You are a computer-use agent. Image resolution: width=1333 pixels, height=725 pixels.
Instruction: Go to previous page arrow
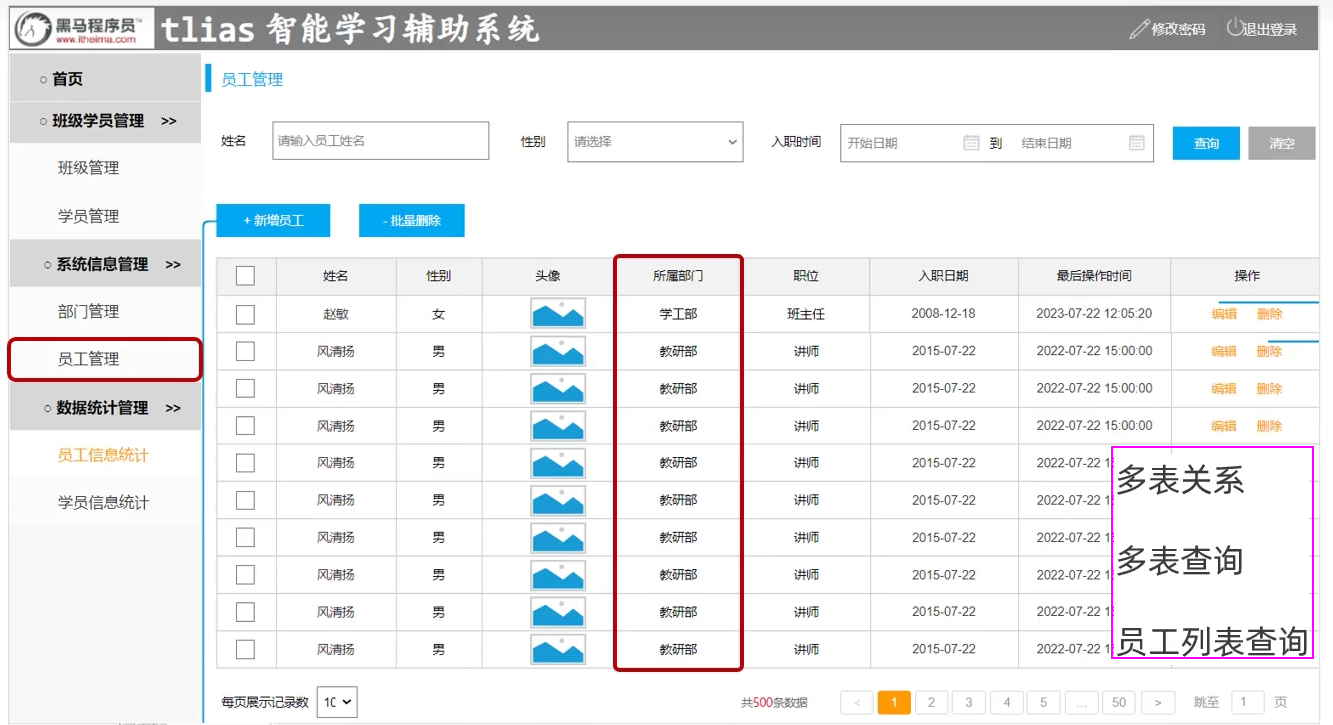[857, 703]
